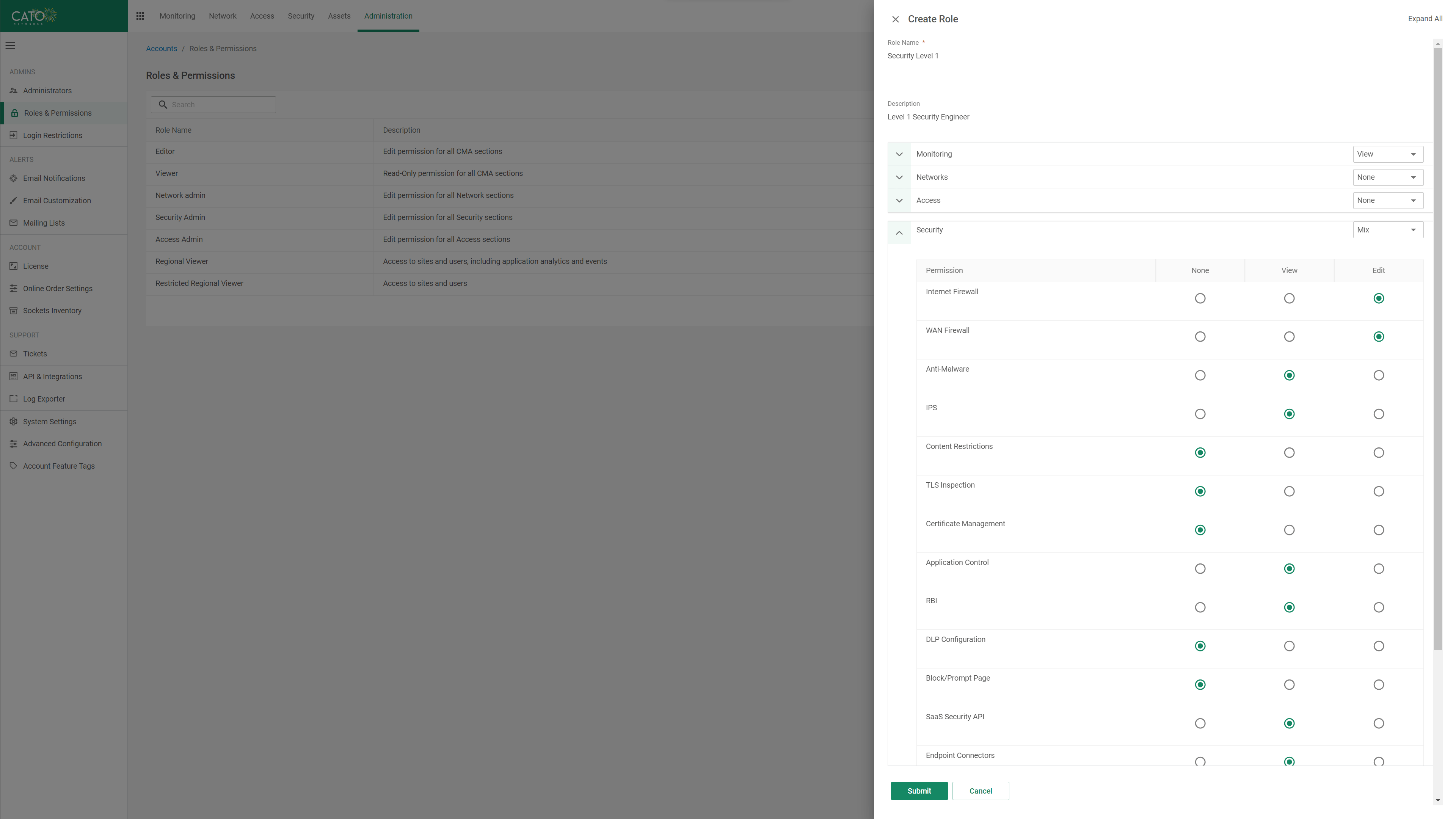The image size is (1456, 819).
Task: Click the License icon in sidebar
Action: 14,266
